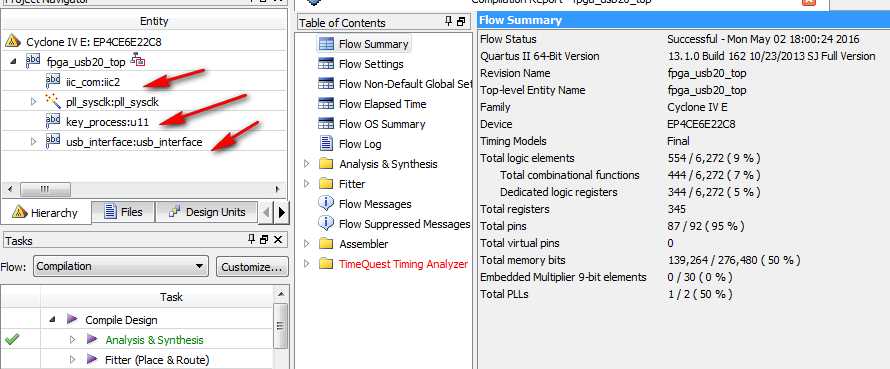Pin the Table of Contents panel
Image resolution: width=890 pixels, height=369 pixels.
click(448, 22)
